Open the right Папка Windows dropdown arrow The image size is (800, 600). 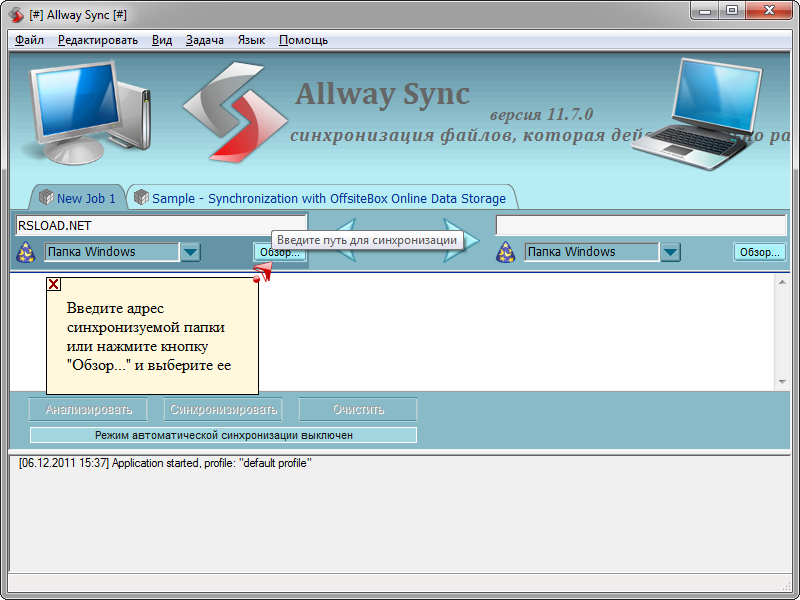pos(670,252)
